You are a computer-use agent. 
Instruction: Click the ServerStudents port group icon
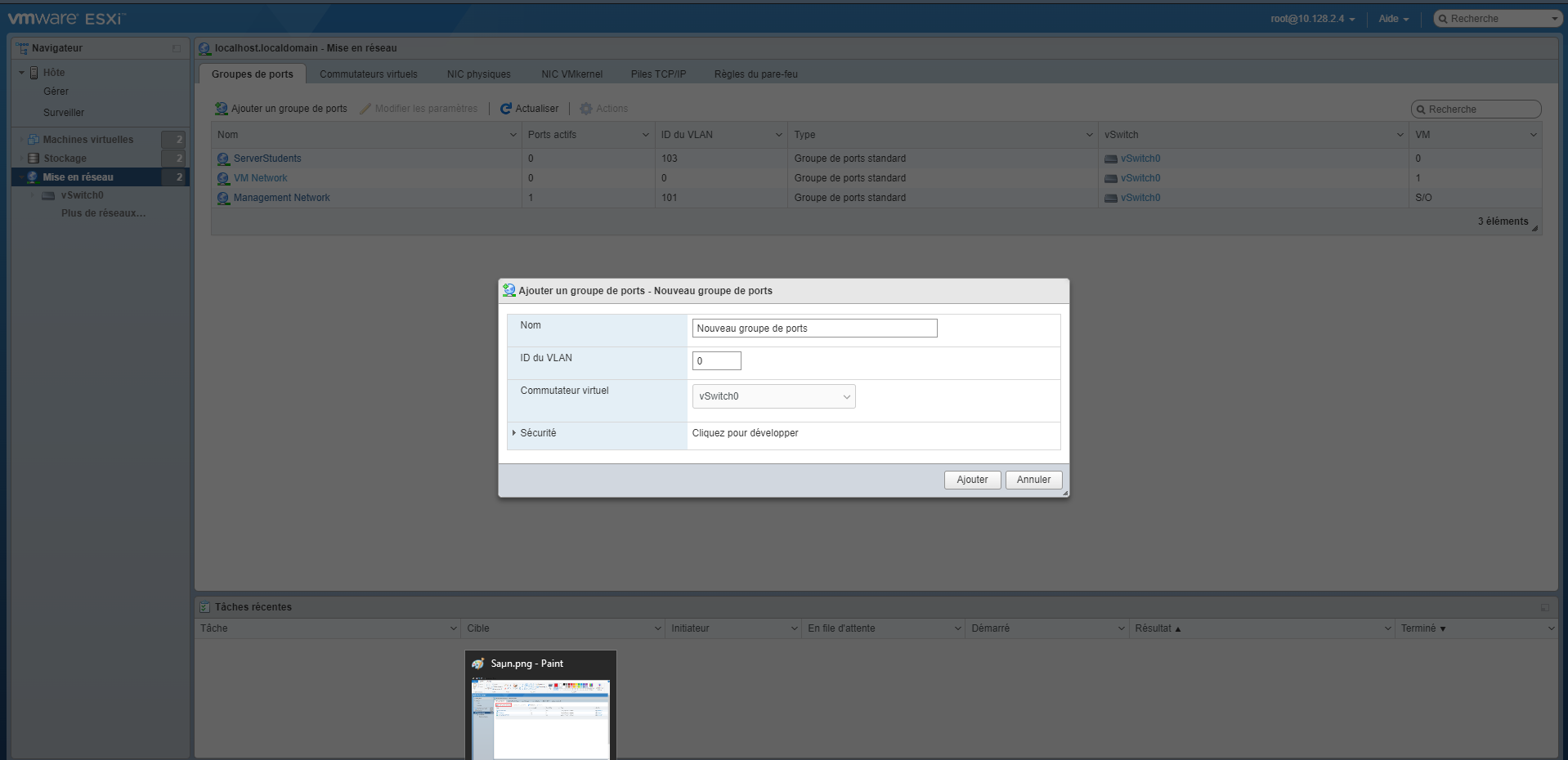tap(223, 159)
